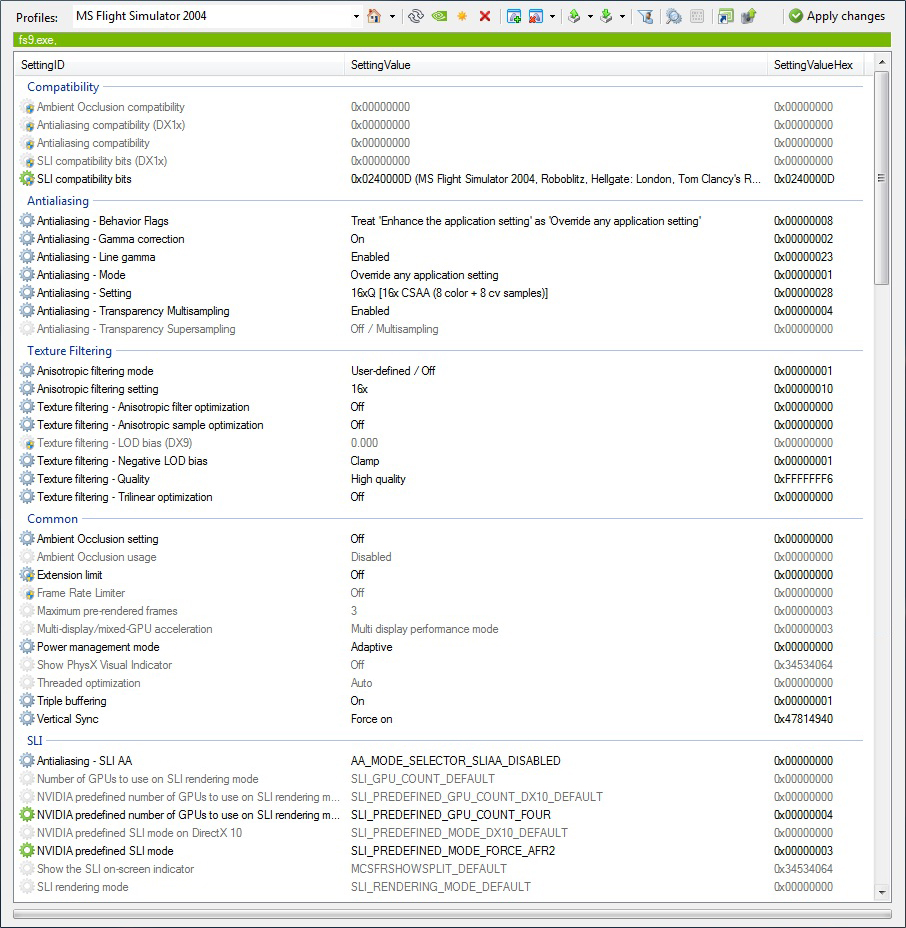Screen dimensions: 906x928
Task: Click the grey grid toolbar icon
Action: pos(697,17)
